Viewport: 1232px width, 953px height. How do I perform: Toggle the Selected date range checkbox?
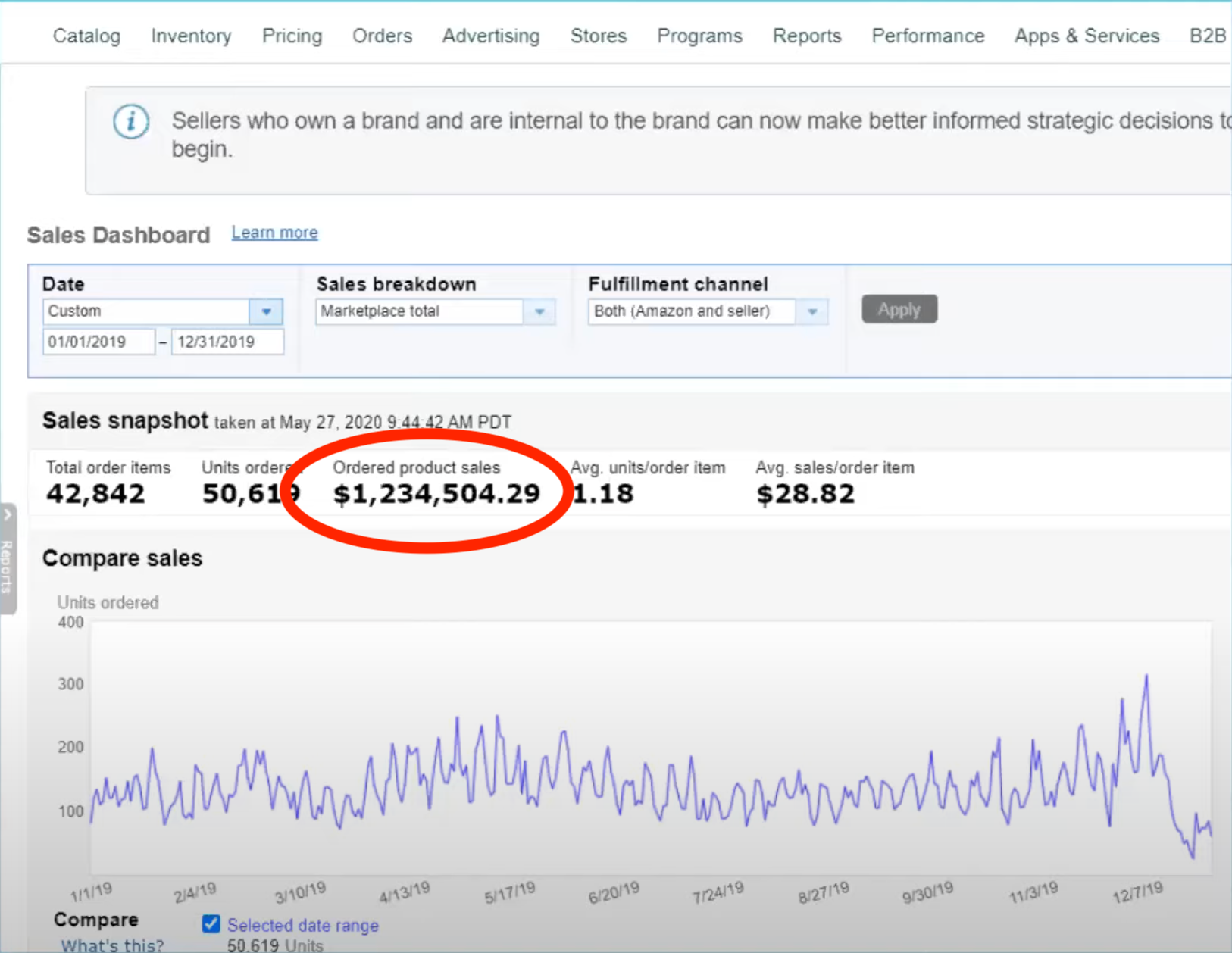211,924
